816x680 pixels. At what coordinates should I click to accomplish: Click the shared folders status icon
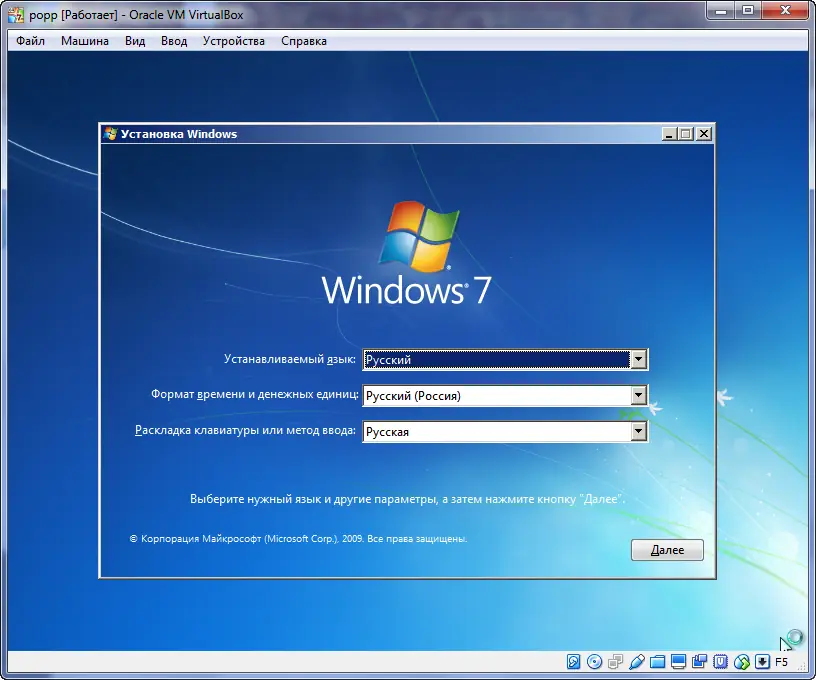click(x=657, y=662)
